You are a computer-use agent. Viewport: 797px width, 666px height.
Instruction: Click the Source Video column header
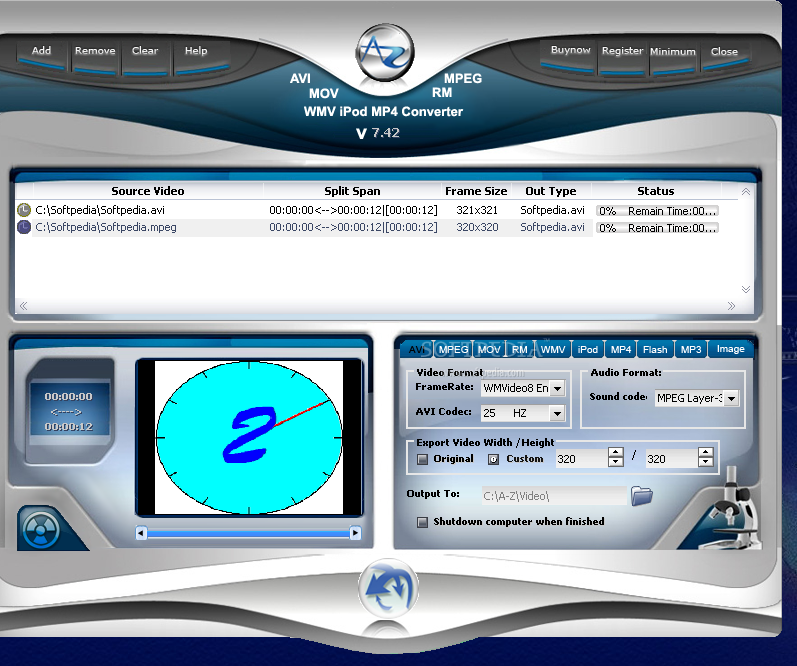pyautogui.click(x=147, y=191)
